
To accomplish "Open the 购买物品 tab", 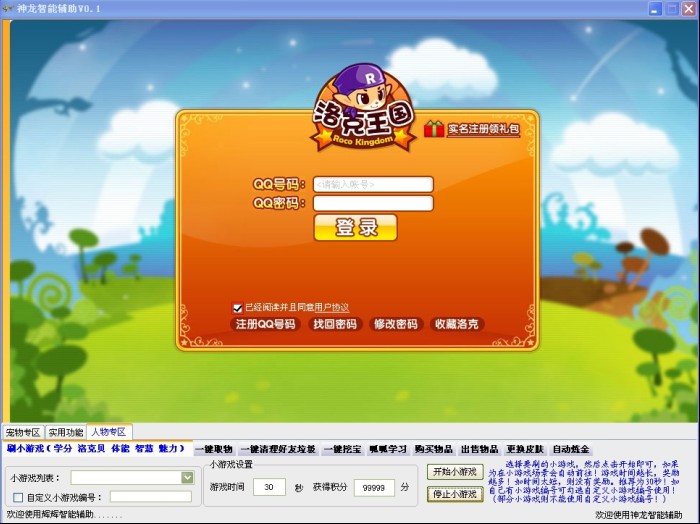I will click(433, 449).
